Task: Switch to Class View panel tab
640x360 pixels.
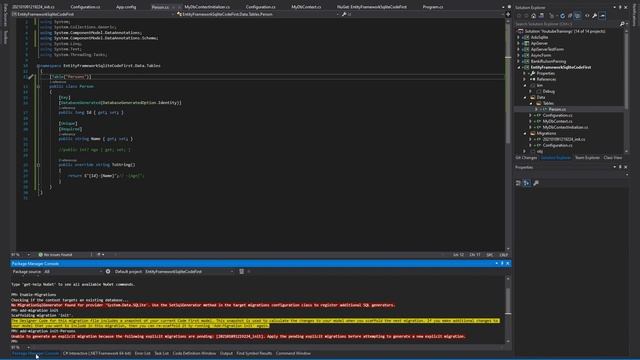Action: pos(613,158)
